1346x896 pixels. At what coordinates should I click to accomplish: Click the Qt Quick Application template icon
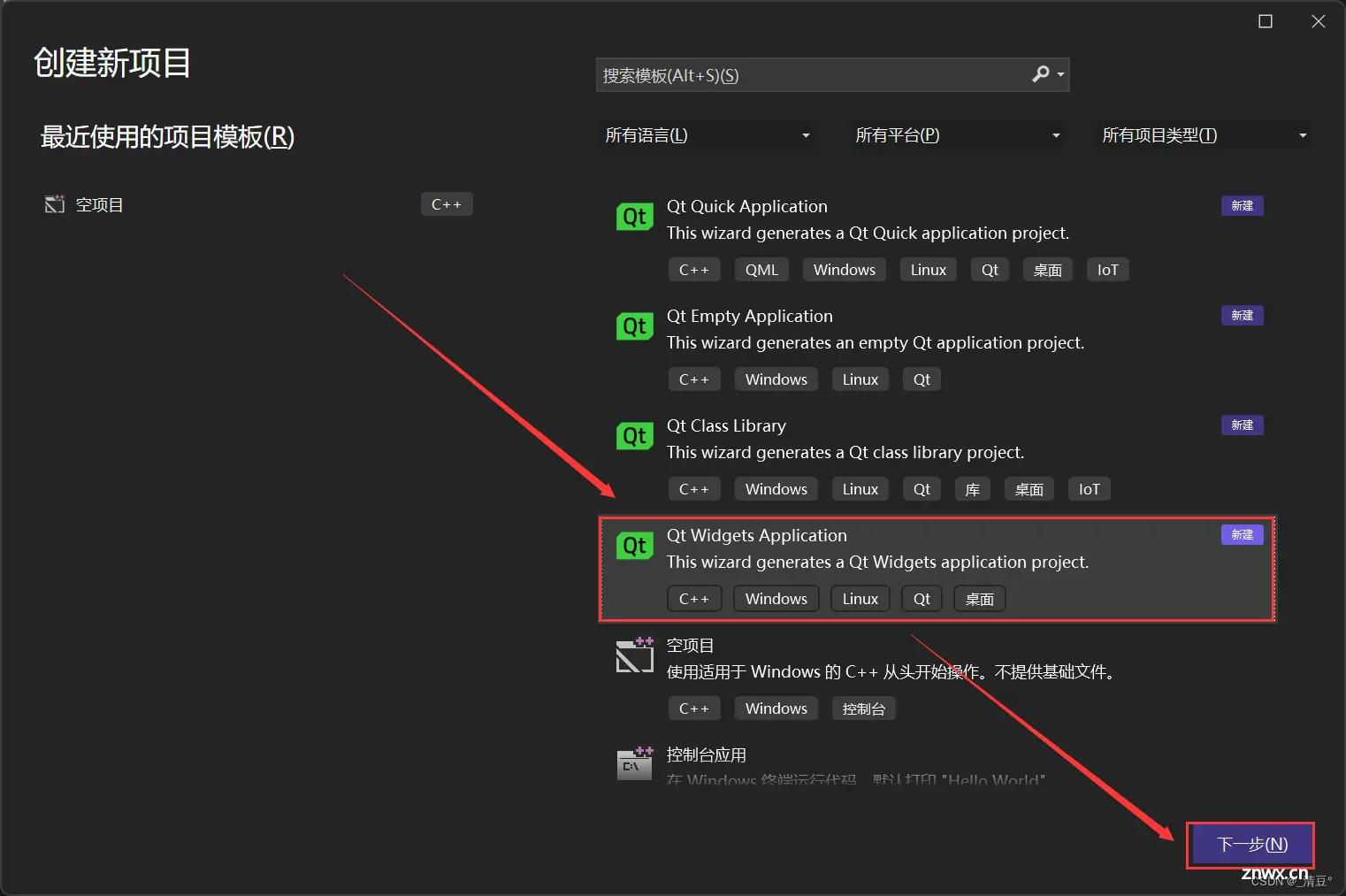point(635,217)
